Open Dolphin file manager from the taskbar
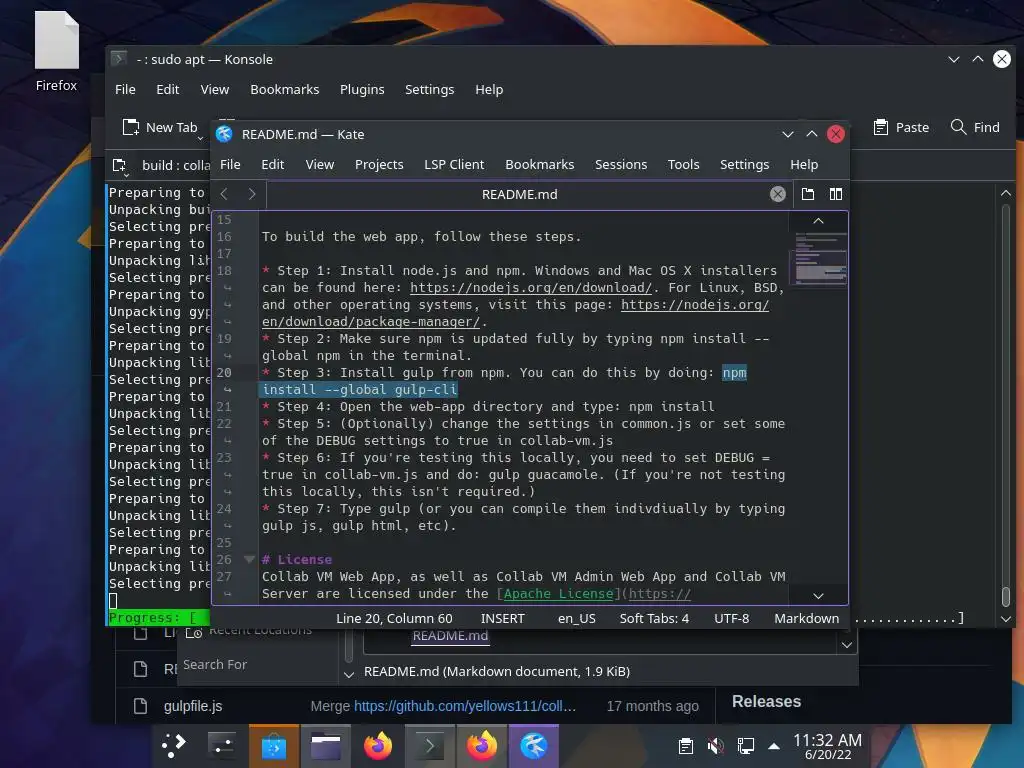Screen dimensions: 1024x768 point(325,745)
